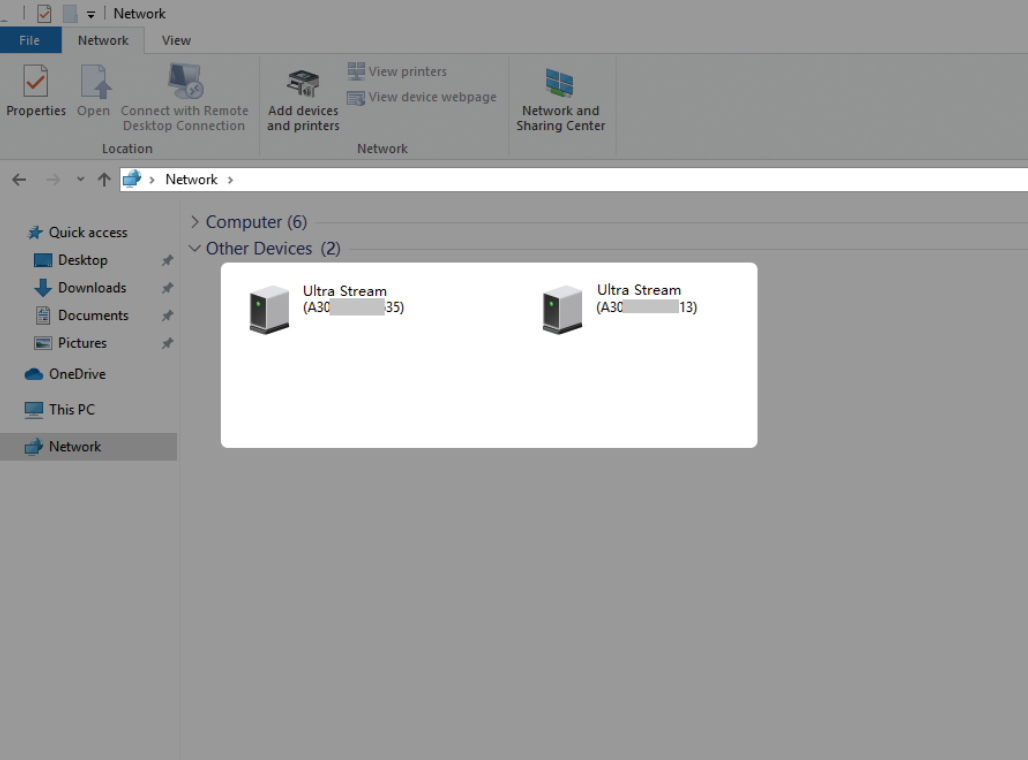Go up one level with up arrow
1028x760 pixels.
coord(104,180)
